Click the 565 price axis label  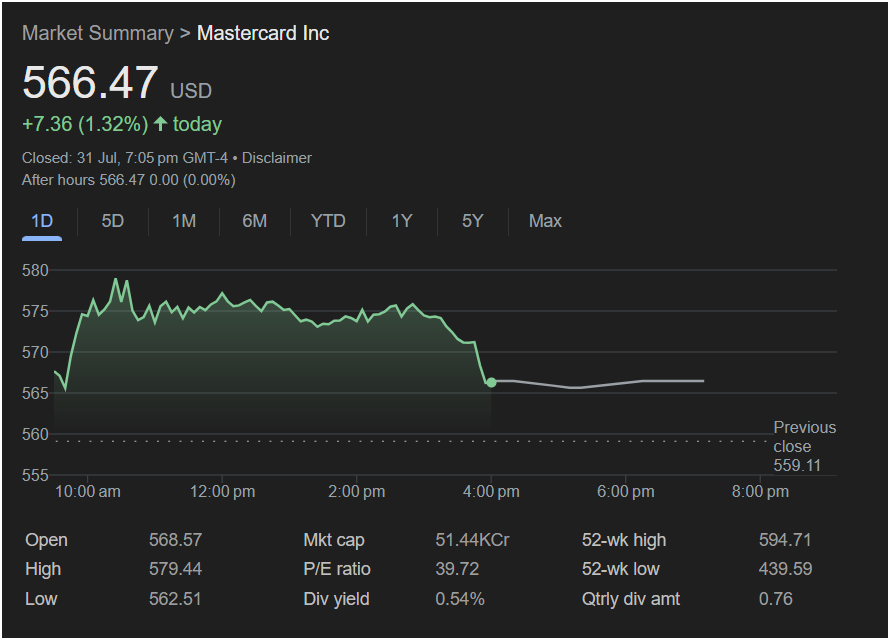[x=35, y=393]
